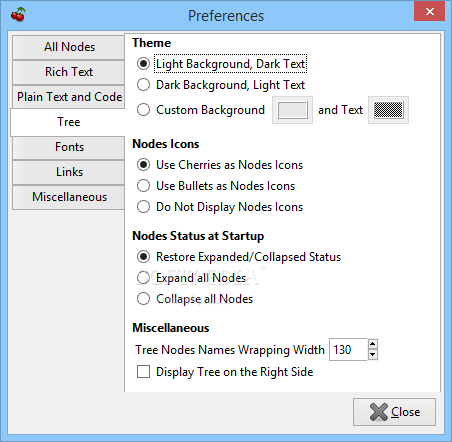
Task: Select Use Bullets as Nodes Icons
Action: 144,186
